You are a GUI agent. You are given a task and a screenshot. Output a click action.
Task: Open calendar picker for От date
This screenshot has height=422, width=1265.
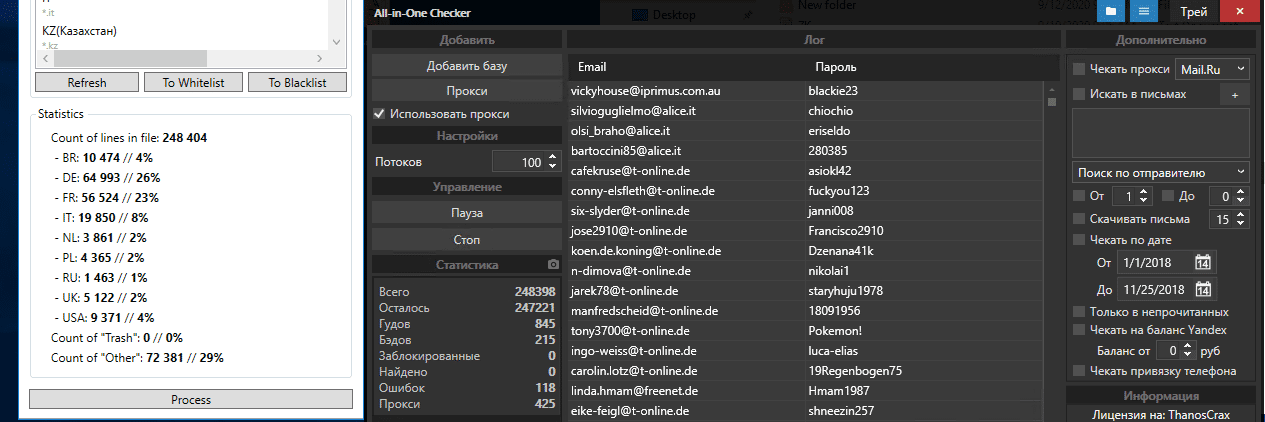[1202, 263]
